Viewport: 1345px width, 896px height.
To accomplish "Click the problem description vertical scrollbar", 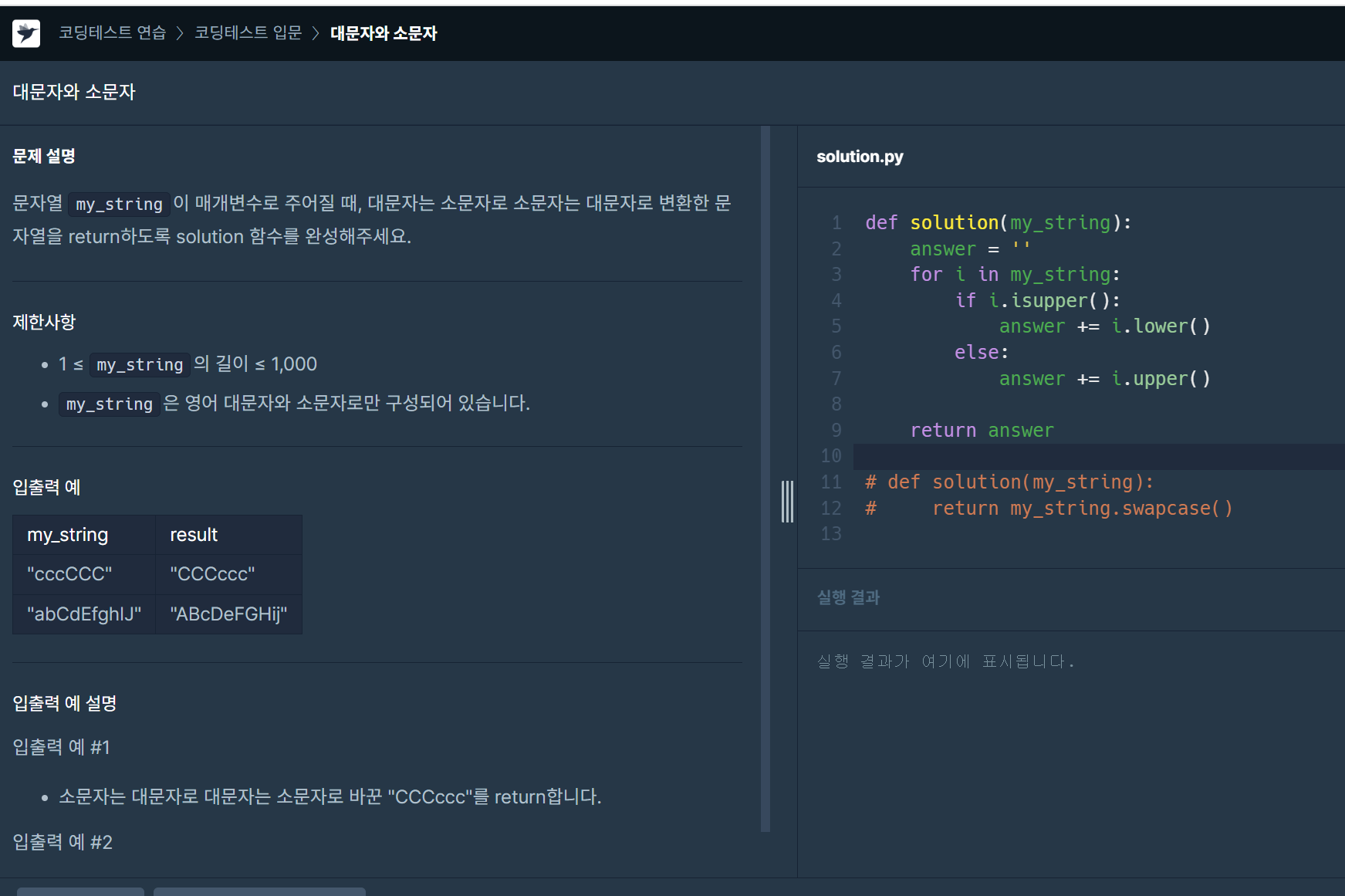I will coord(765,478).
